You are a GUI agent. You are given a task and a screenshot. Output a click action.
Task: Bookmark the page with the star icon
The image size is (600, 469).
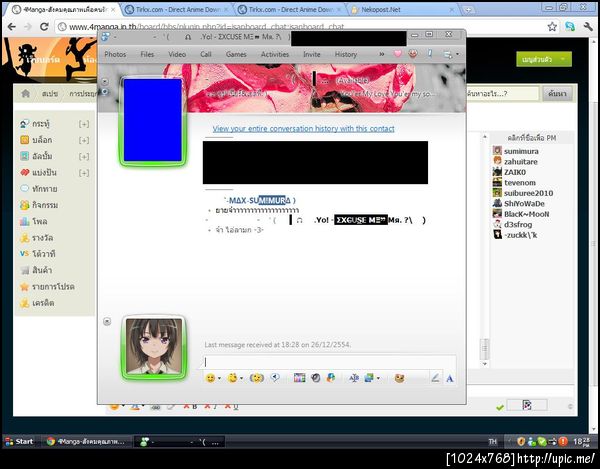(552, 26)
